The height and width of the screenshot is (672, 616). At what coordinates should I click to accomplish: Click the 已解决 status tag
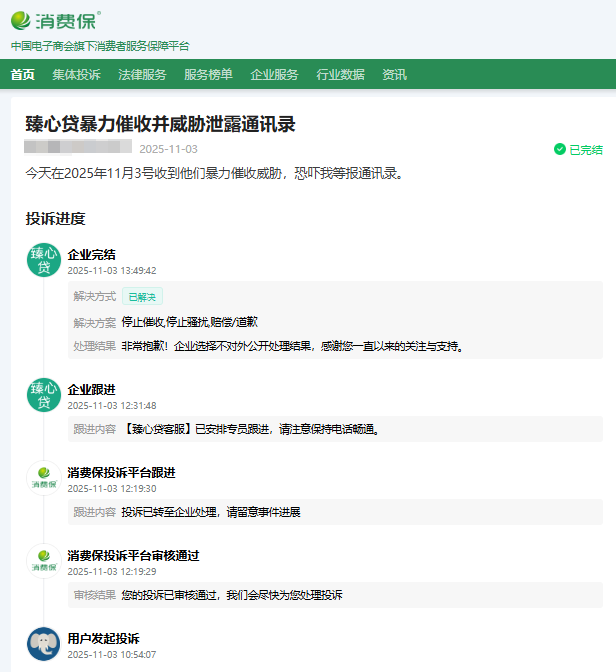(x=142, y=296)
